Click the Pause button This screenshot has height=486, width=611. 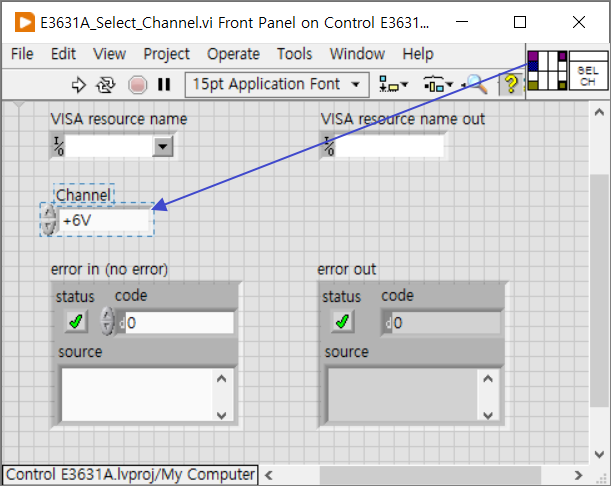click(164, 85)
